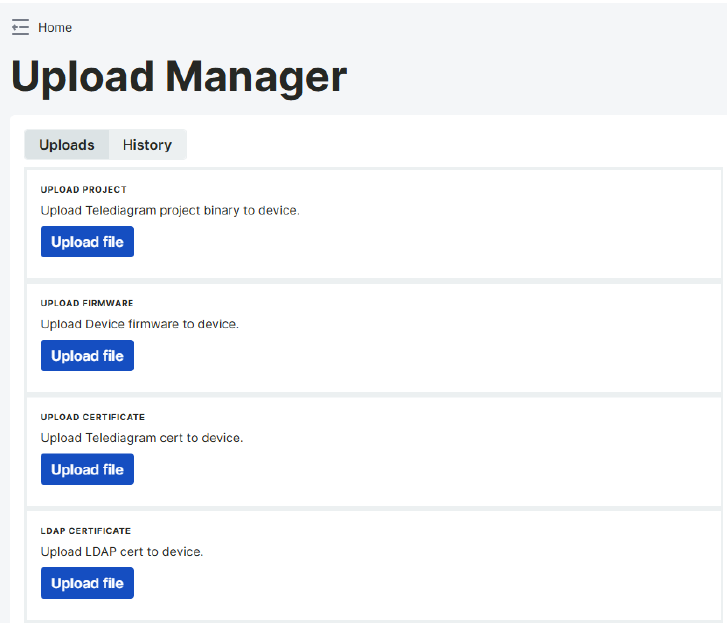Switch to the History tab
727x624 pixels.
point(147,145)
